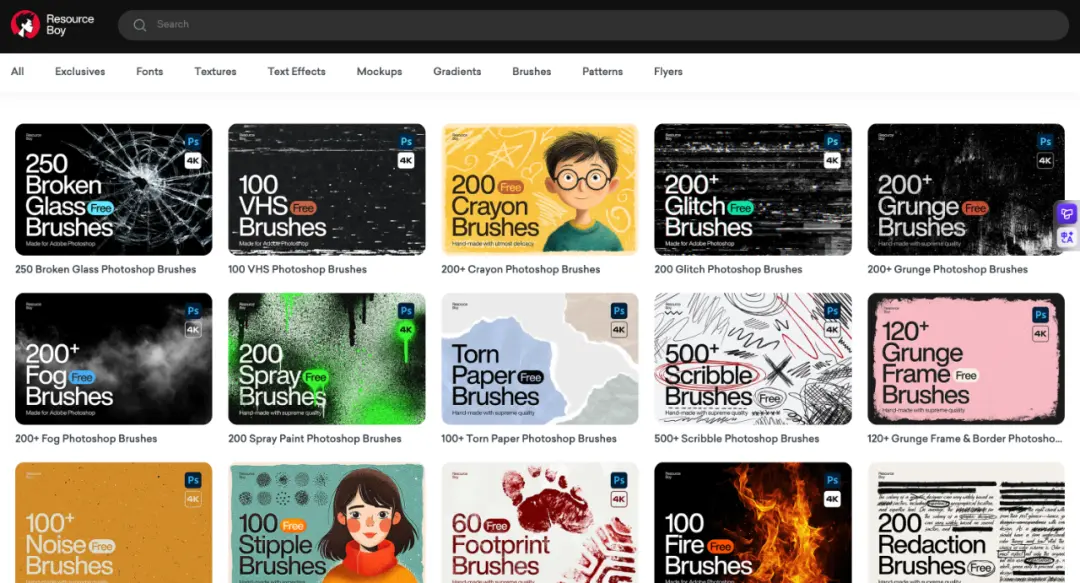The height and width of the screenshot is (583, 1080).
Task: Switch to the Fonts category
Action: click(x=149, y=71)
